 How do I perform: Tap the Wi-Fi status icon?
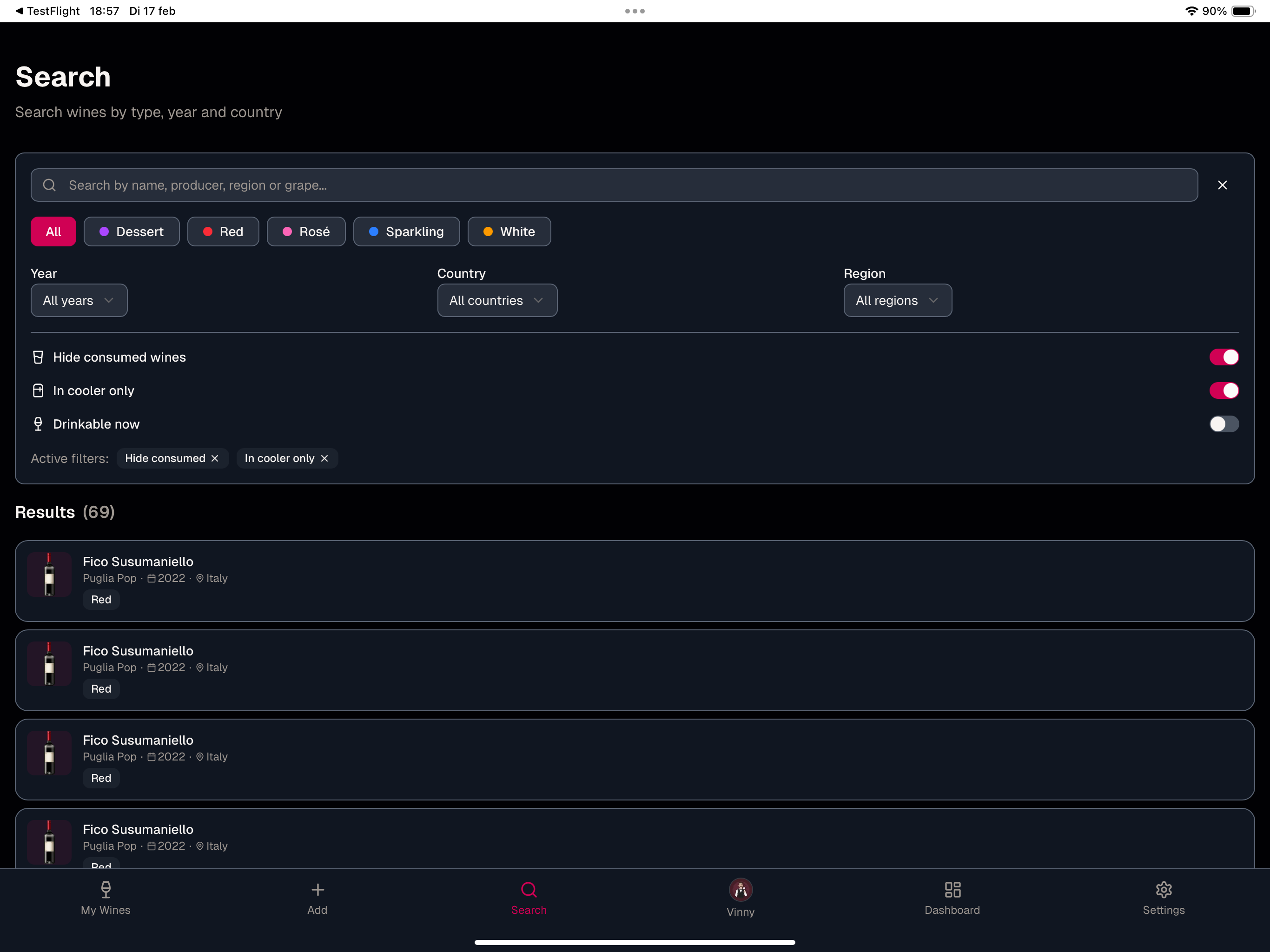[1192, 11]
